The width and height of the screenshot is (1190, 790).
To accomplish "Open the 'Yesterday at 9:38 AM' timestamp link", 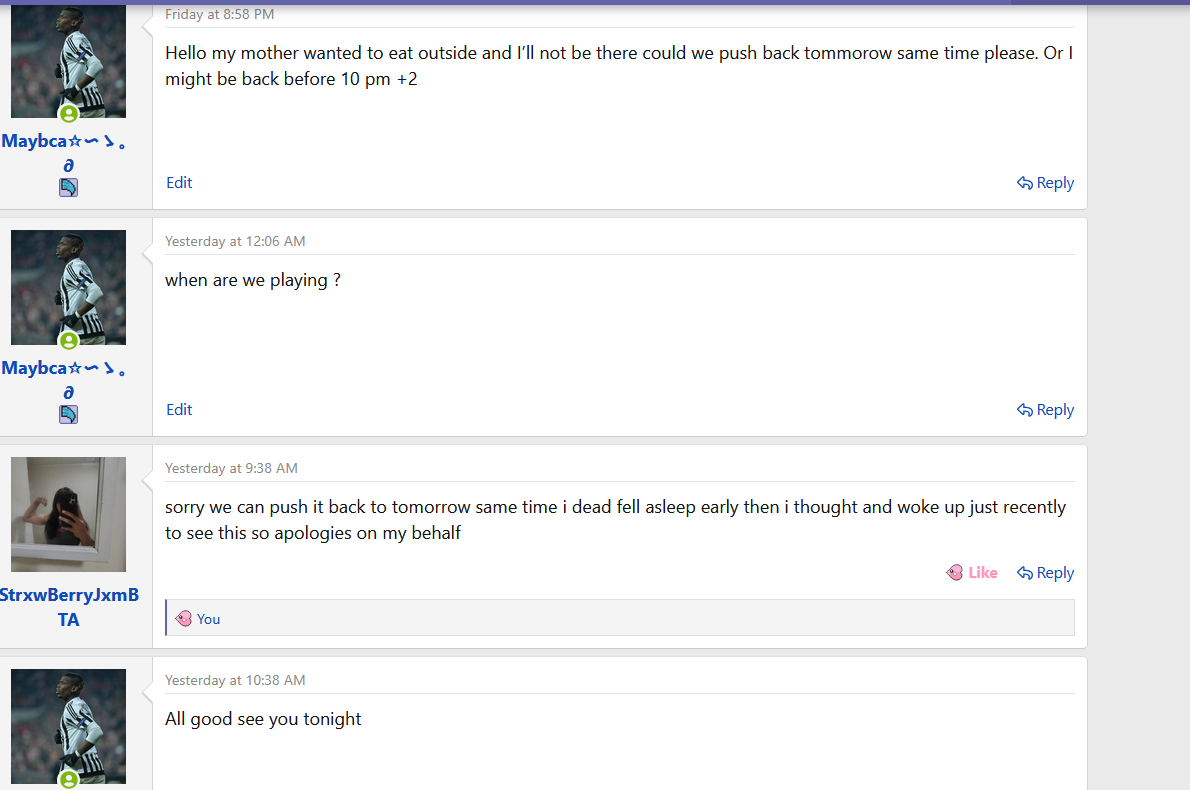I will (231, 468).
